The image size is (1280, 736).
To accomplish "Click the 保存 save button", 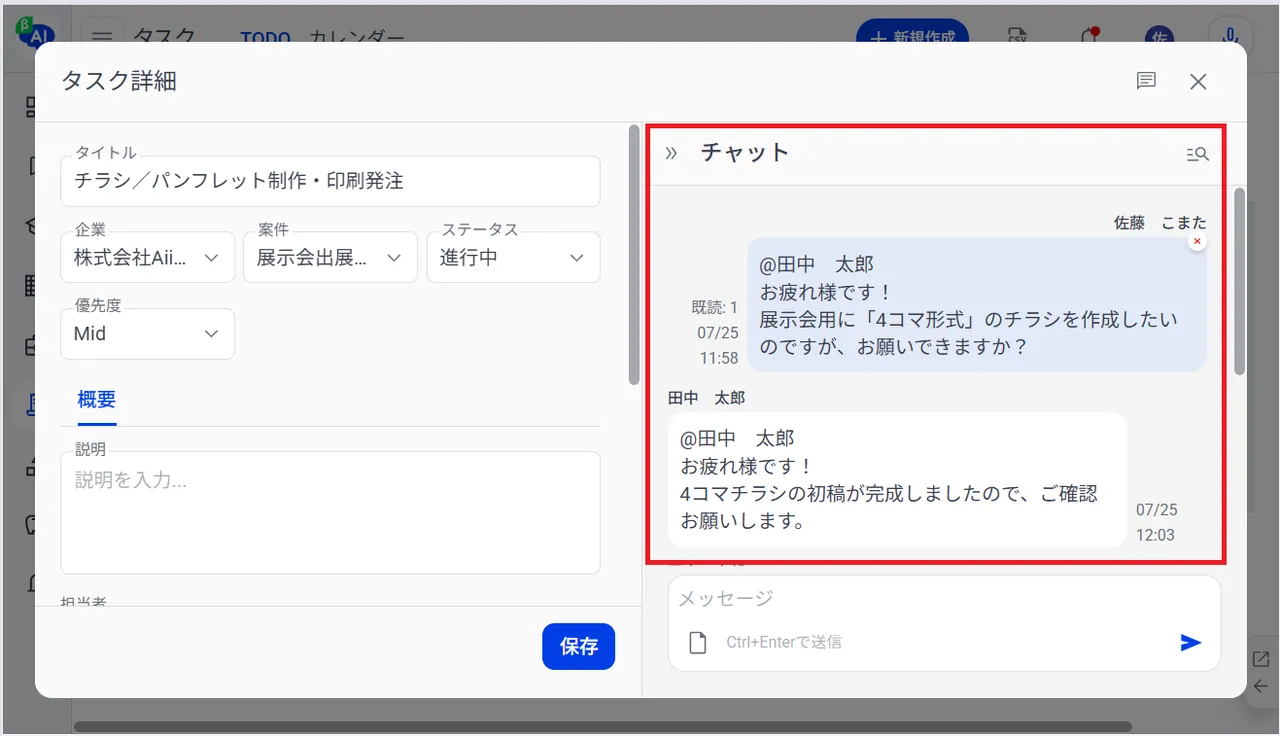I will [x=578, y=646].
